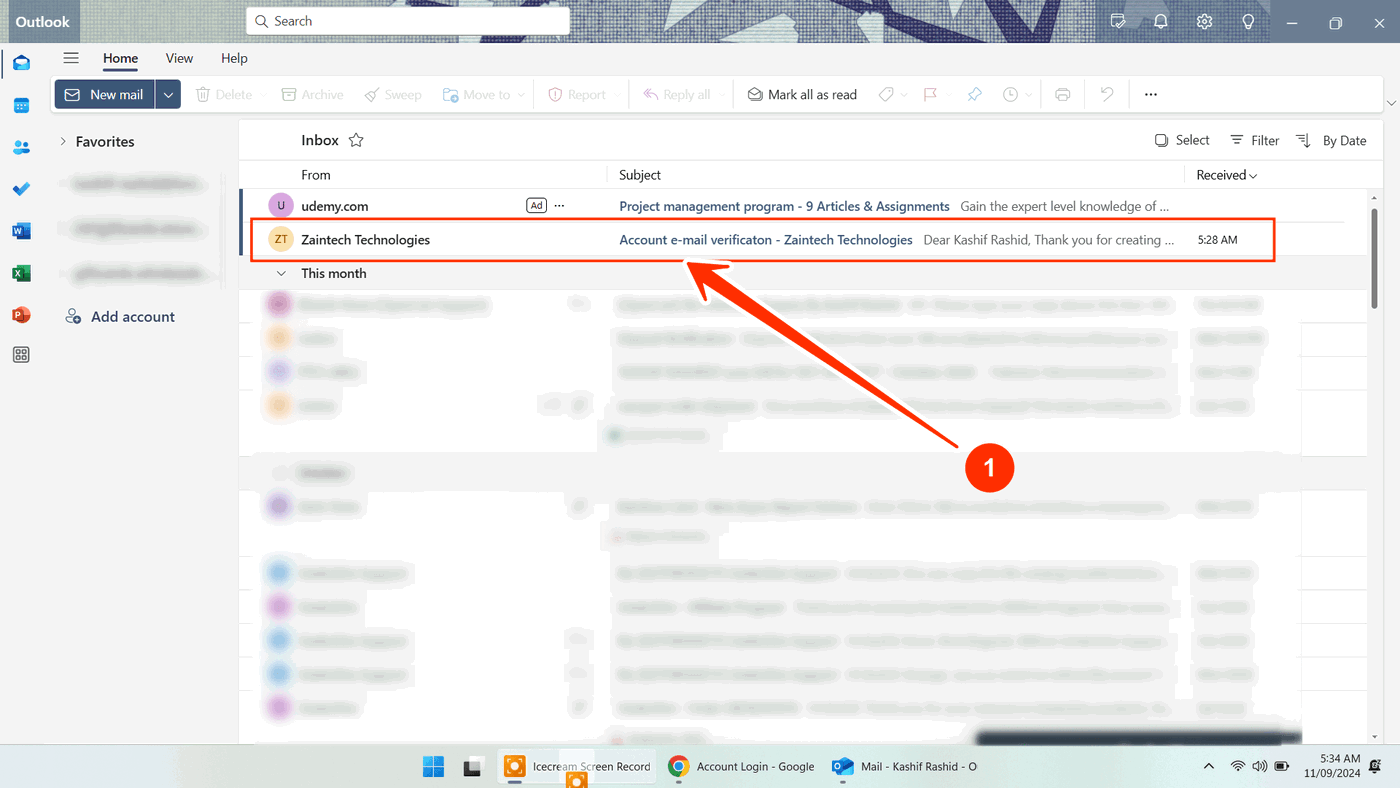Switch to the View tab
This screenshot has height=788, width=1400.
click(x=179, y=58)
